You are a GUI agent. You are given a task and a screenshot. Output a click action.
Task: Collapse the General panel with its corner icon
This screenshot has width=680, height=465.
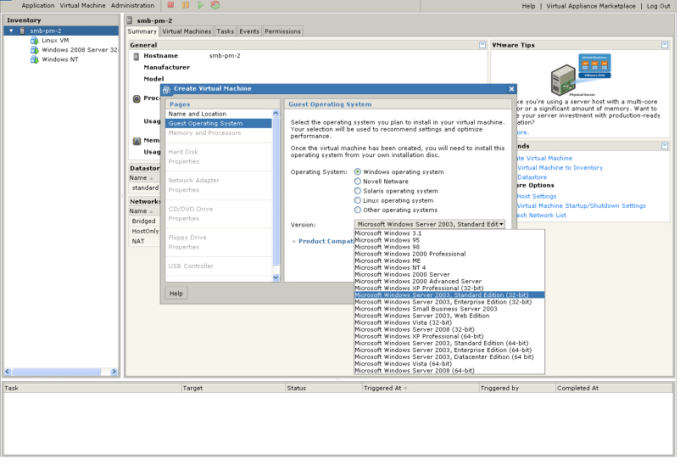[x=482, y=45]
